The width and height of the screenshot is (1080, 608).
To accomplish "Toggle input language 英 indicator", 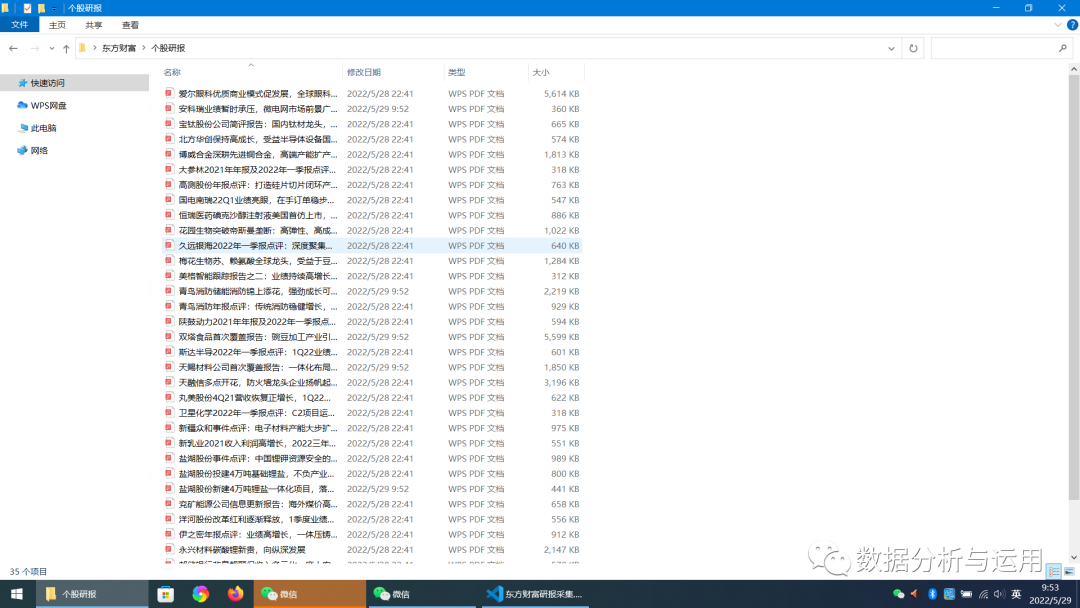I will (1016, 594).
